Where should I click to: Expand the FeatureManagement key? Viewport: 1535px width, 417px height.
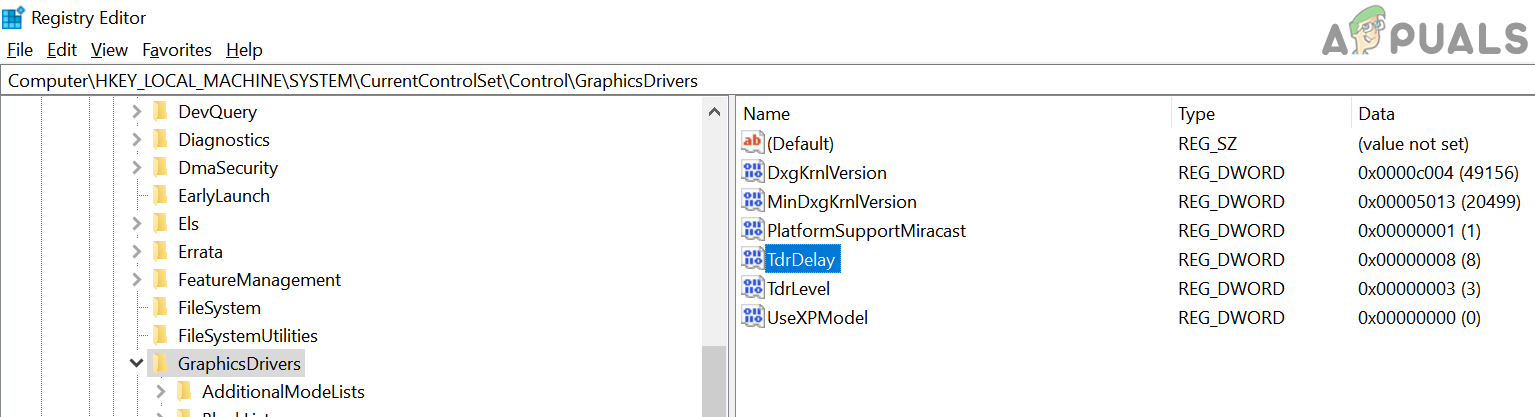[x=137, y=280]
